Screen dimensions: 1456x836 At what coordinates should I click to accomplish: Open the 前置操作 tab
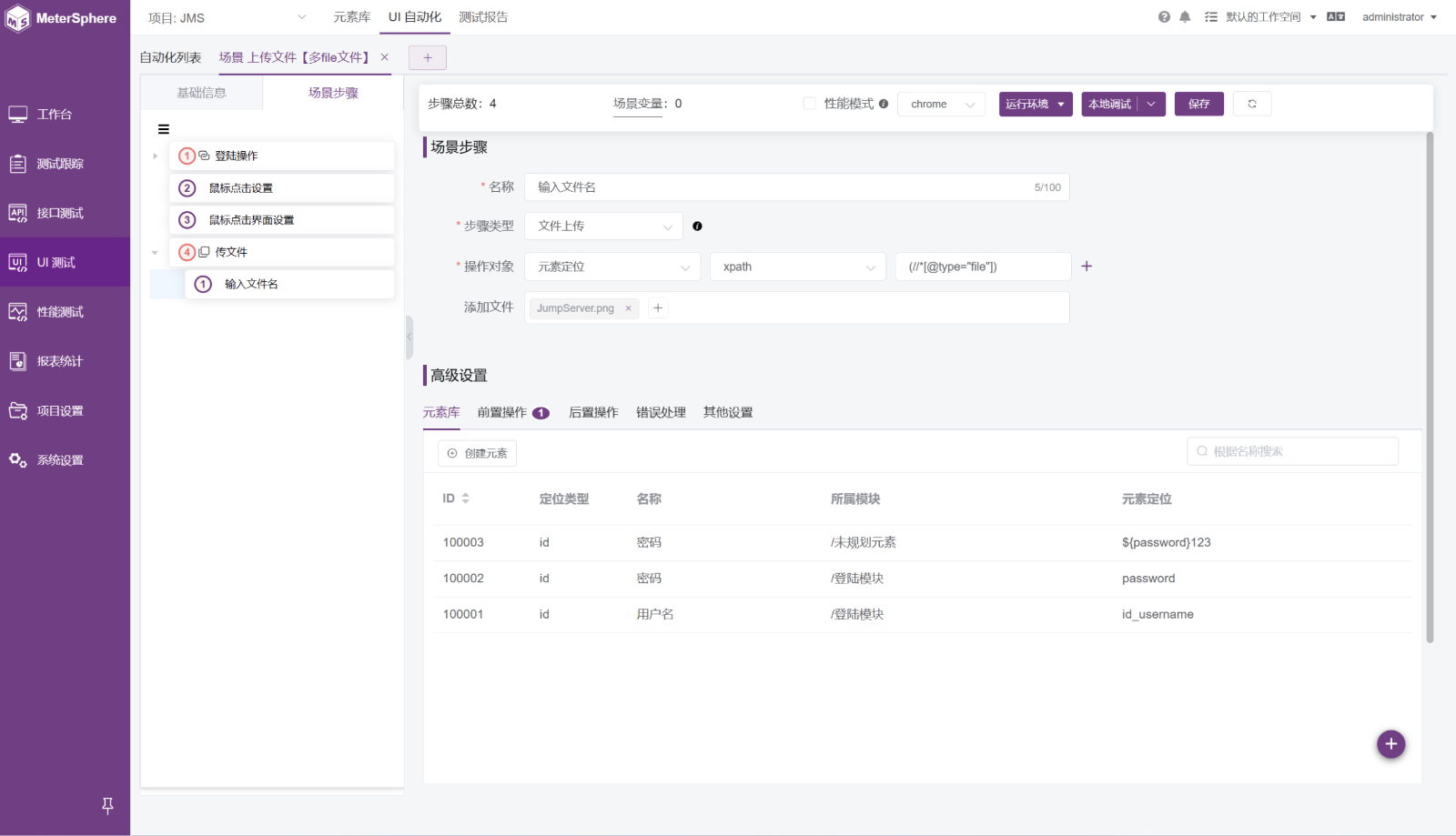coord(513,412)
